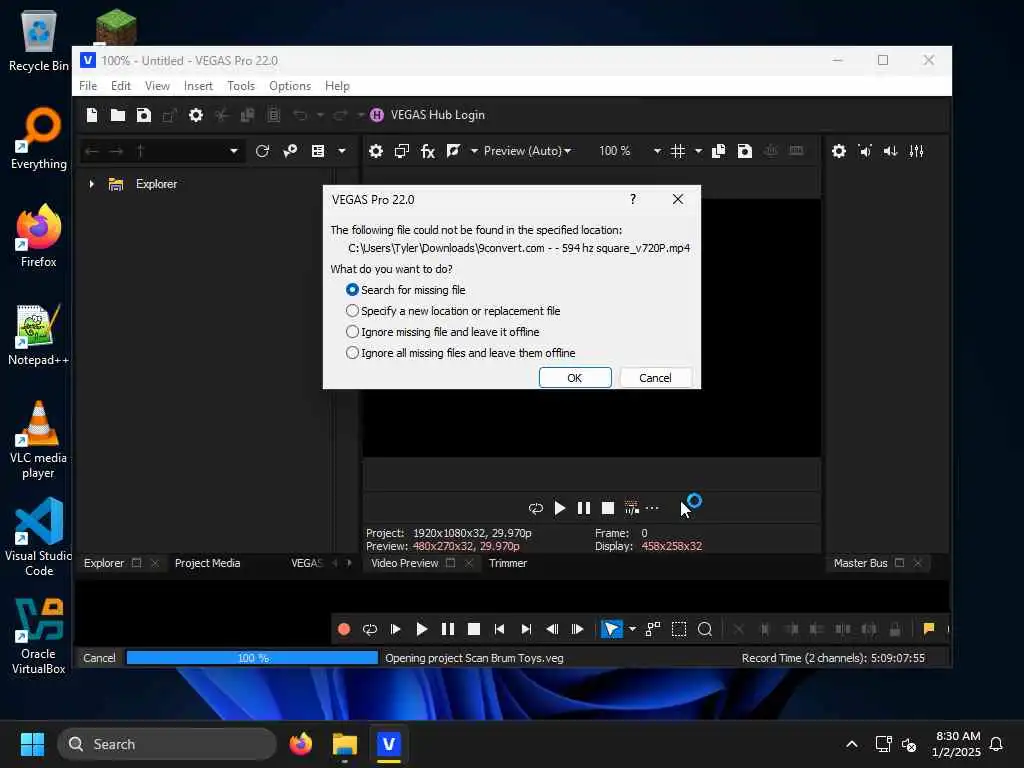Toggle loop playback in the preview window

click(536, 508)
